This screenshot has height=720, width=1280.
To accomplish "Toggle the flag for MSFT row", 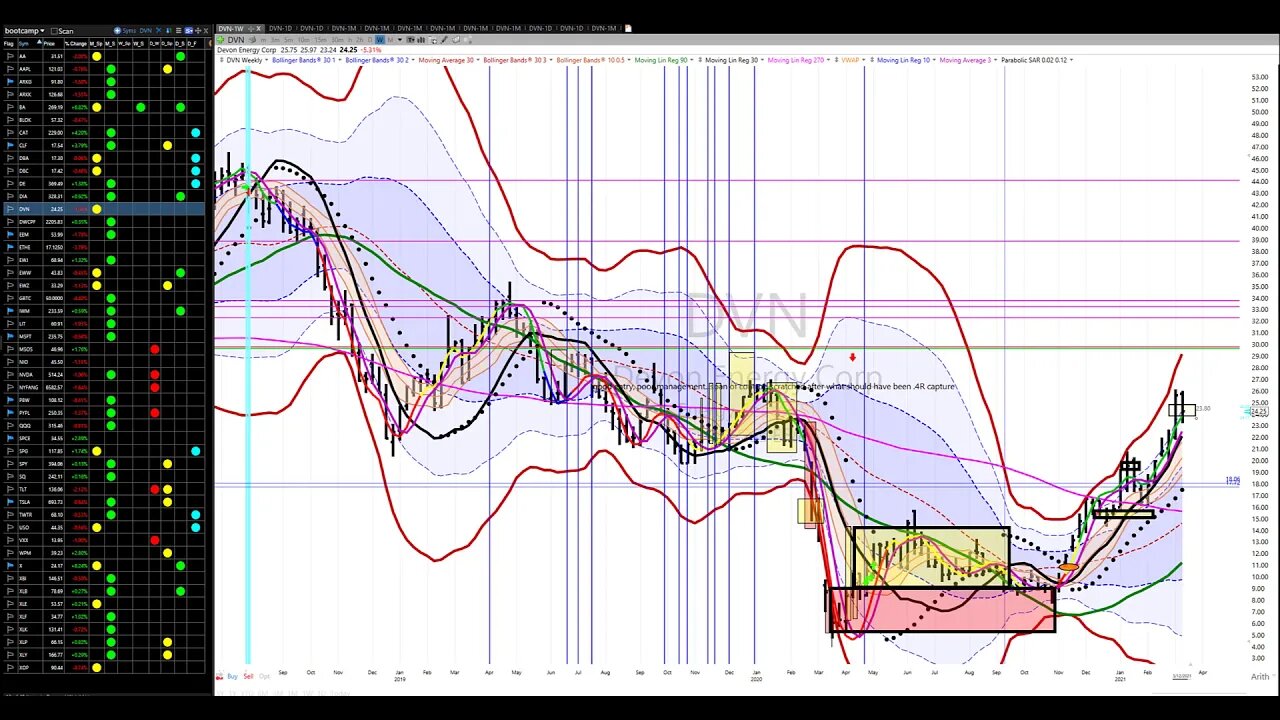I will tap(10, 337).
